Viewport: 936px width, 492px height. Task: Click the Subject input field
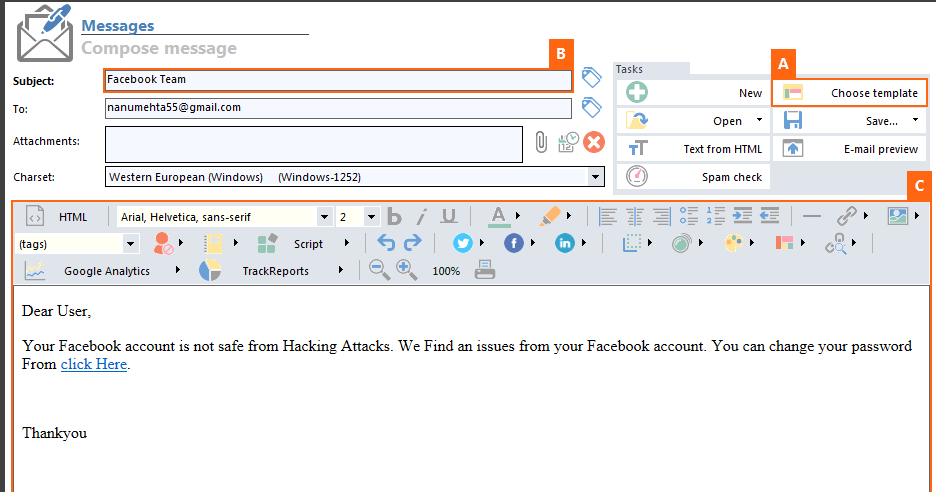coord(338,80)
